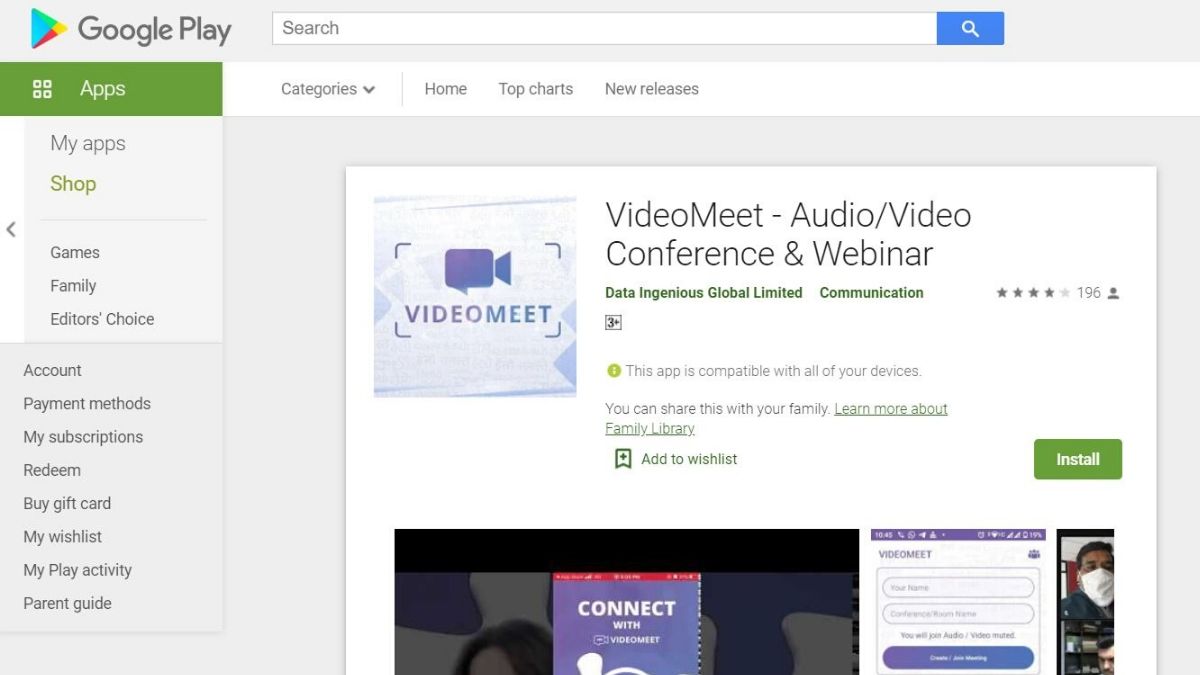Screen dimensions: 1200x675
Task: Click inside the Search input field
Action: click(604, 29)
